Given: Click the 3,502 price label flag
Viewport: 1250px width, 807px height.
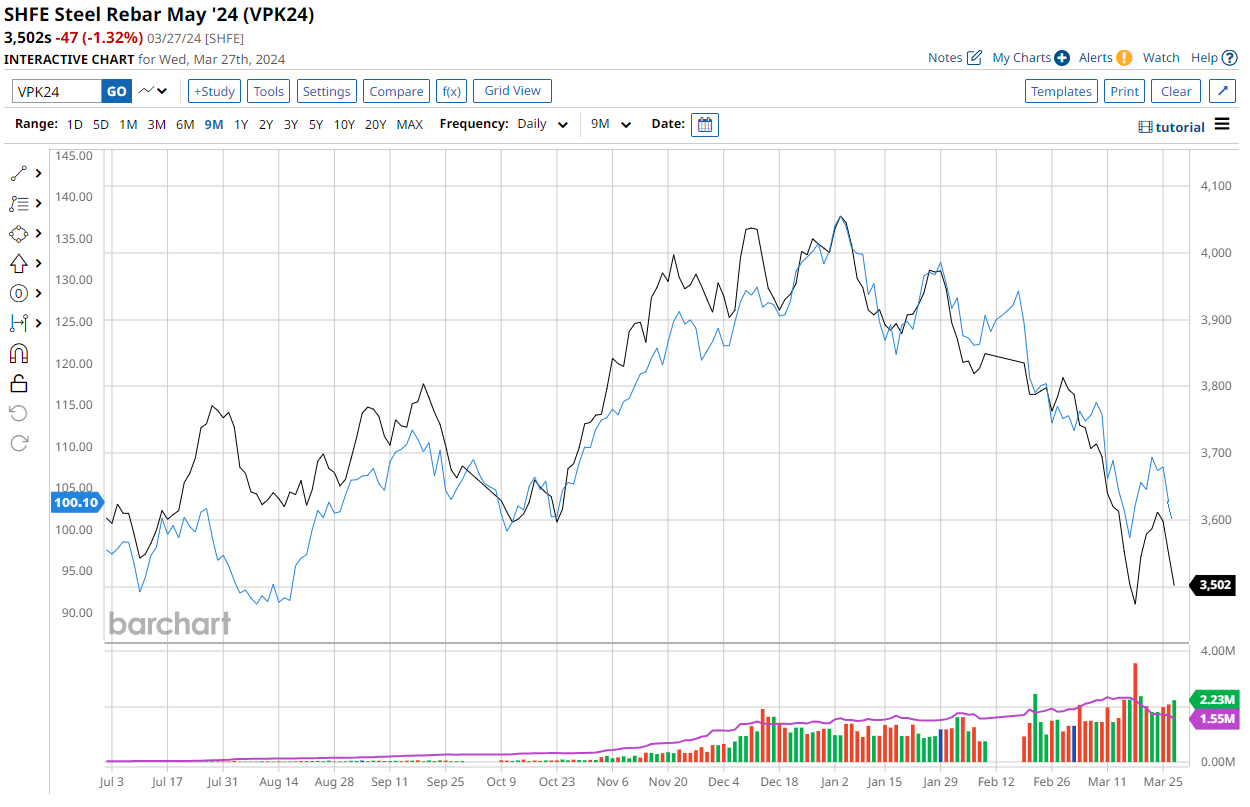Looking at the screenshot, I should click(1212, 586).
